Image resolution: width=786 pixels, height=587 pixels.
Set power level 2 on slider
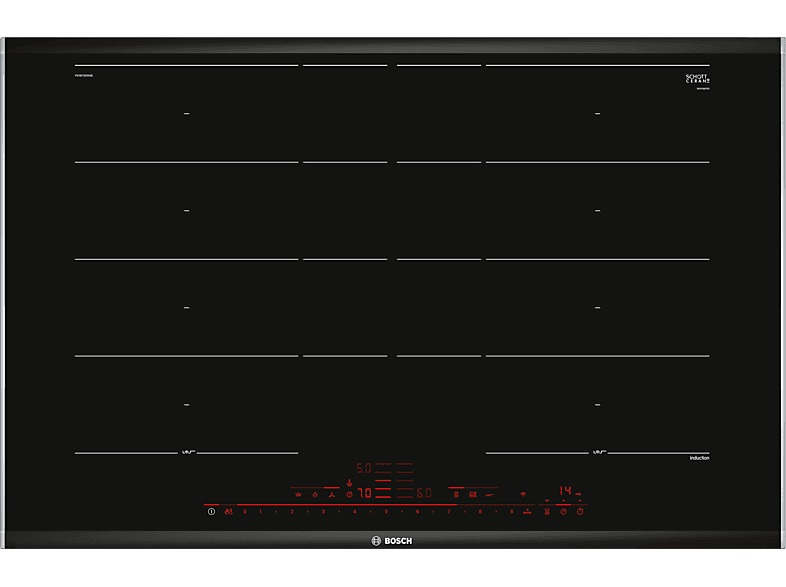[292, 512]
